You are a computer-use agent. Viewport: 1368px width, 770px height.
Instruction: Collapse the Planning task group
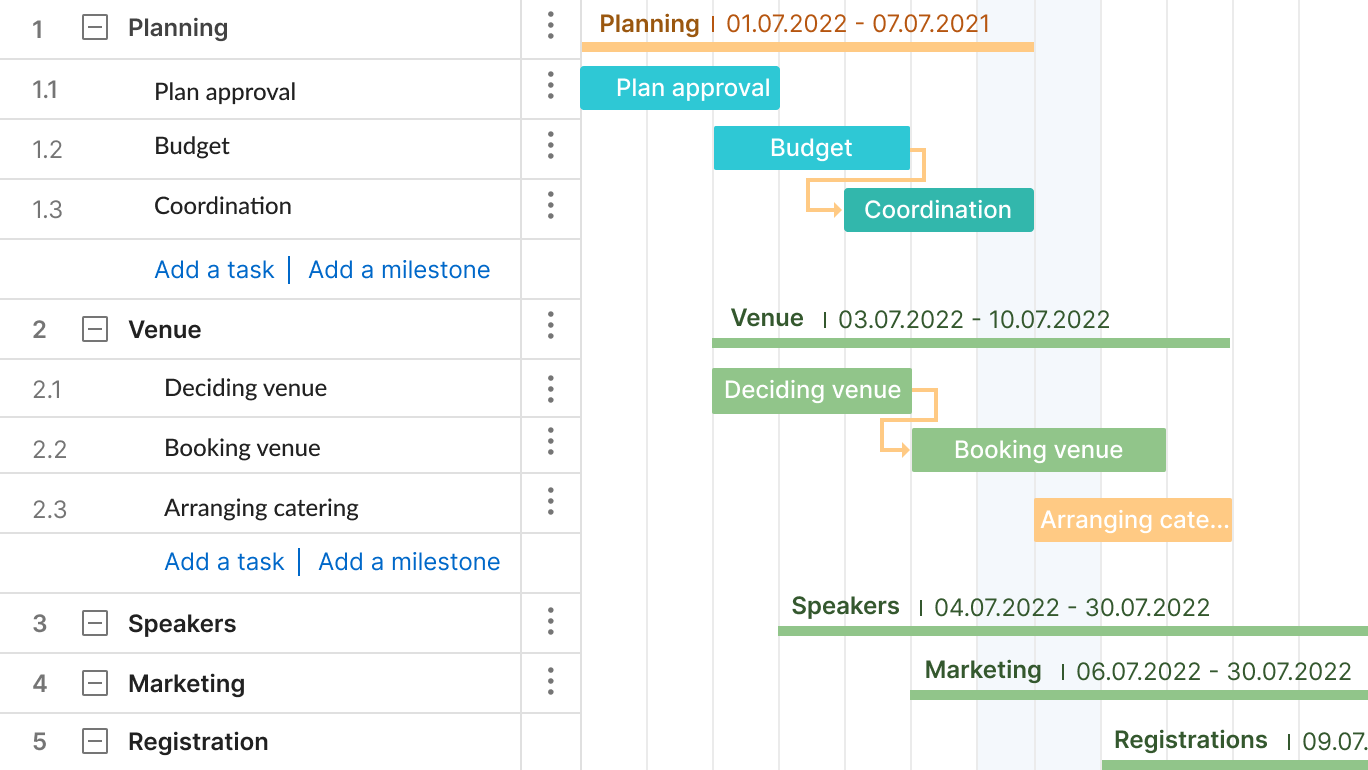coord(94,27)
